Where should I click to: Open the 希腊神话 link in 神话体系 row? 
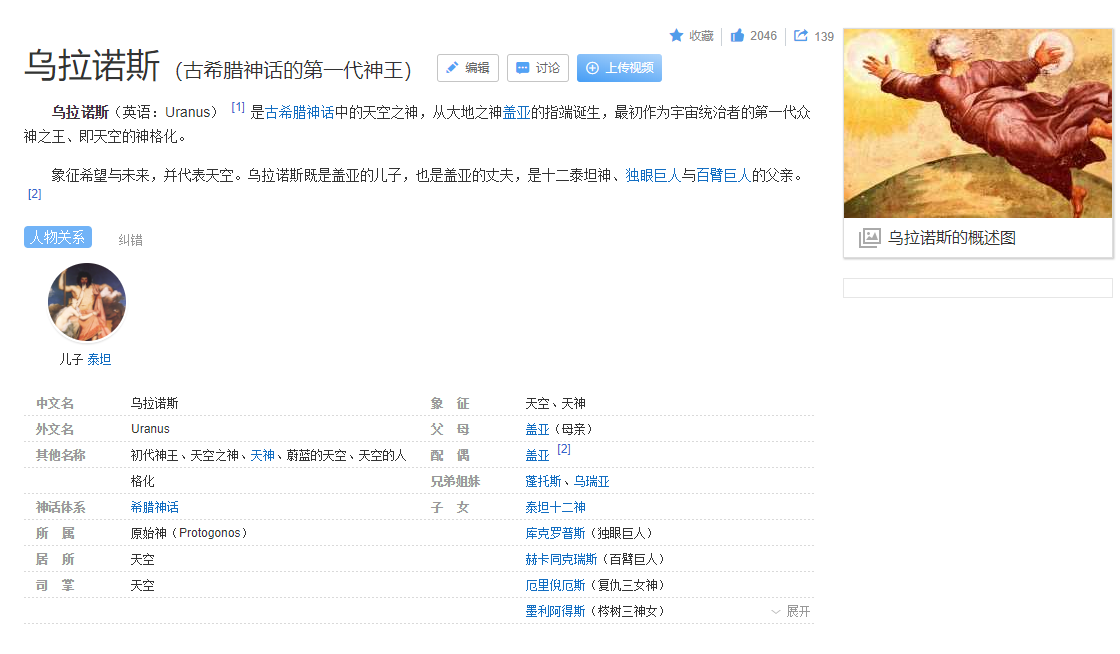(x=154, y=507)
